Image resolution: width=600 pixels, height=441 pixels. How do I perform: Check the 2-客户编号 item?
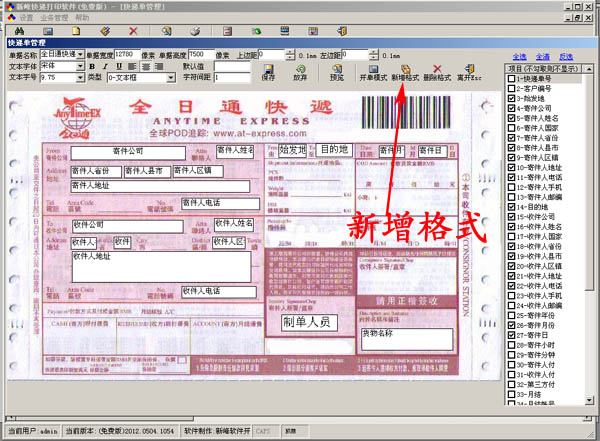[x=511, y=88]
